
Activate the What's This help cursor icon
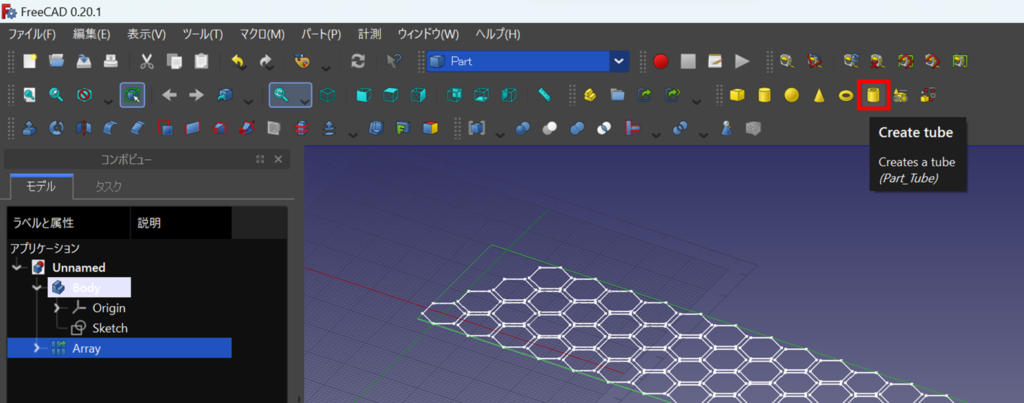coord(394,61)
